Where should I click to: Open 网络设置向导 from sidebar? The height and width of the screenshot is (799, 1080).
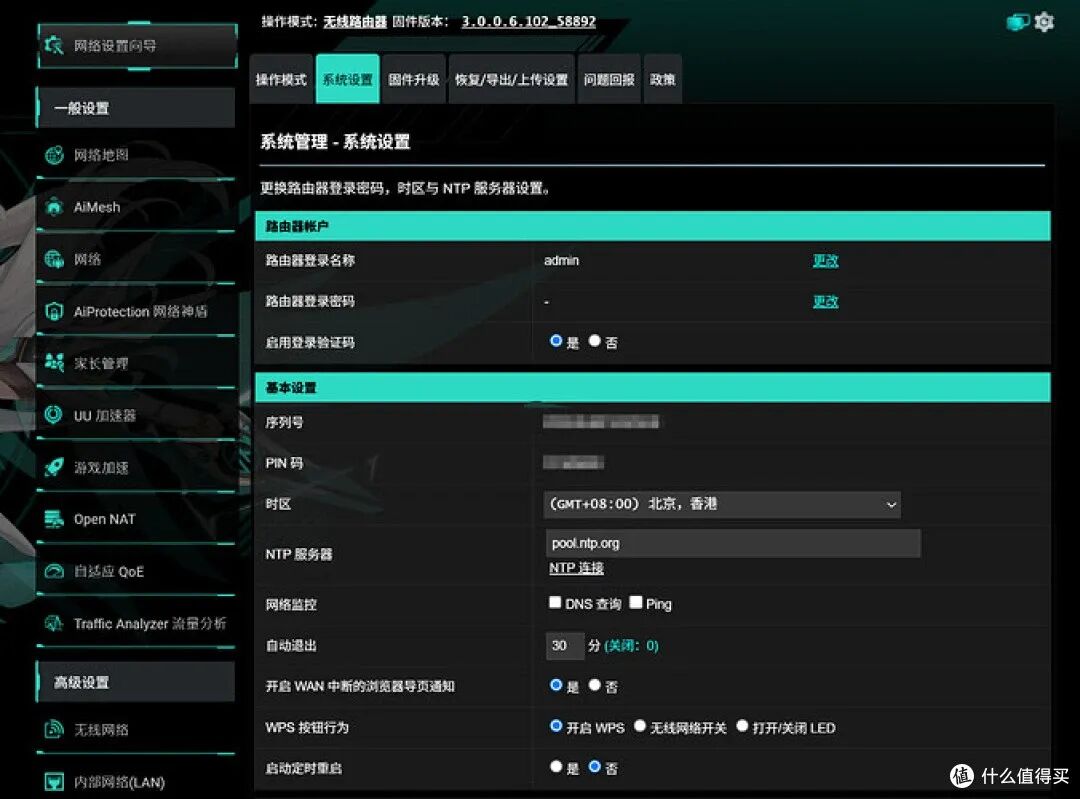pos(138,45)
